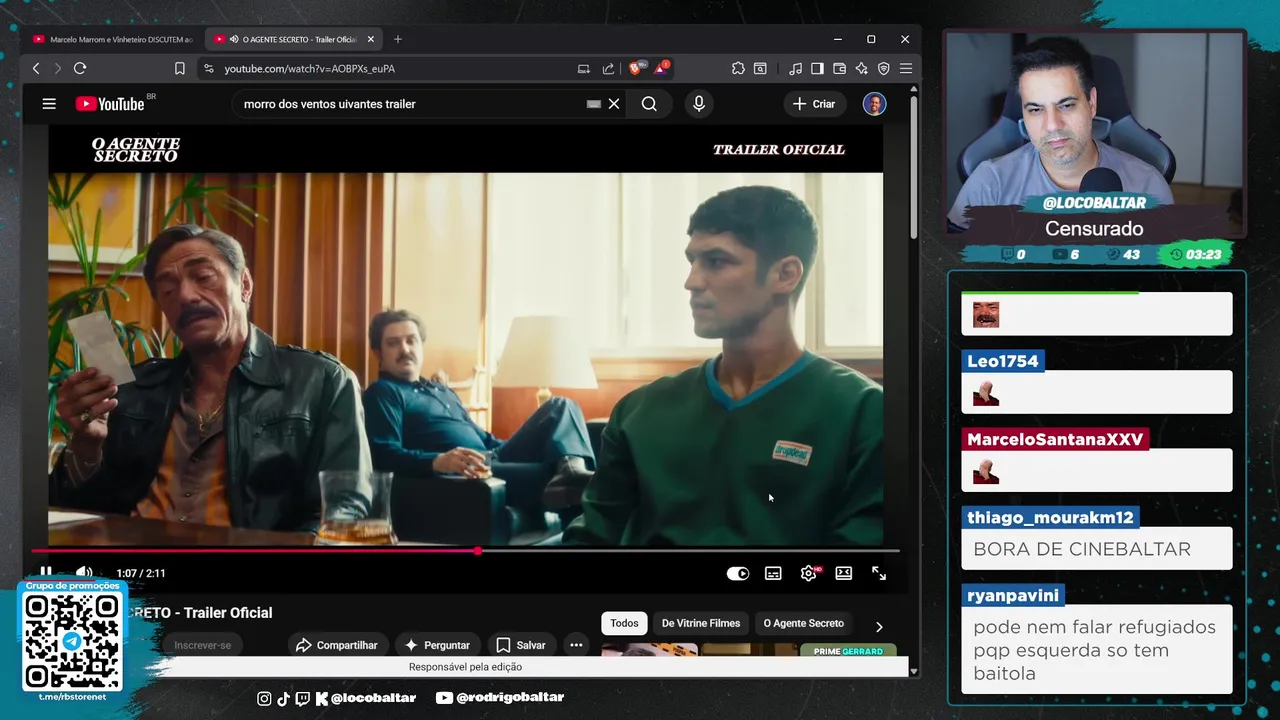The width and height of the screenshot is (1280, 720).
Task: Enter fullscreen mode
Action: point(879,573)
